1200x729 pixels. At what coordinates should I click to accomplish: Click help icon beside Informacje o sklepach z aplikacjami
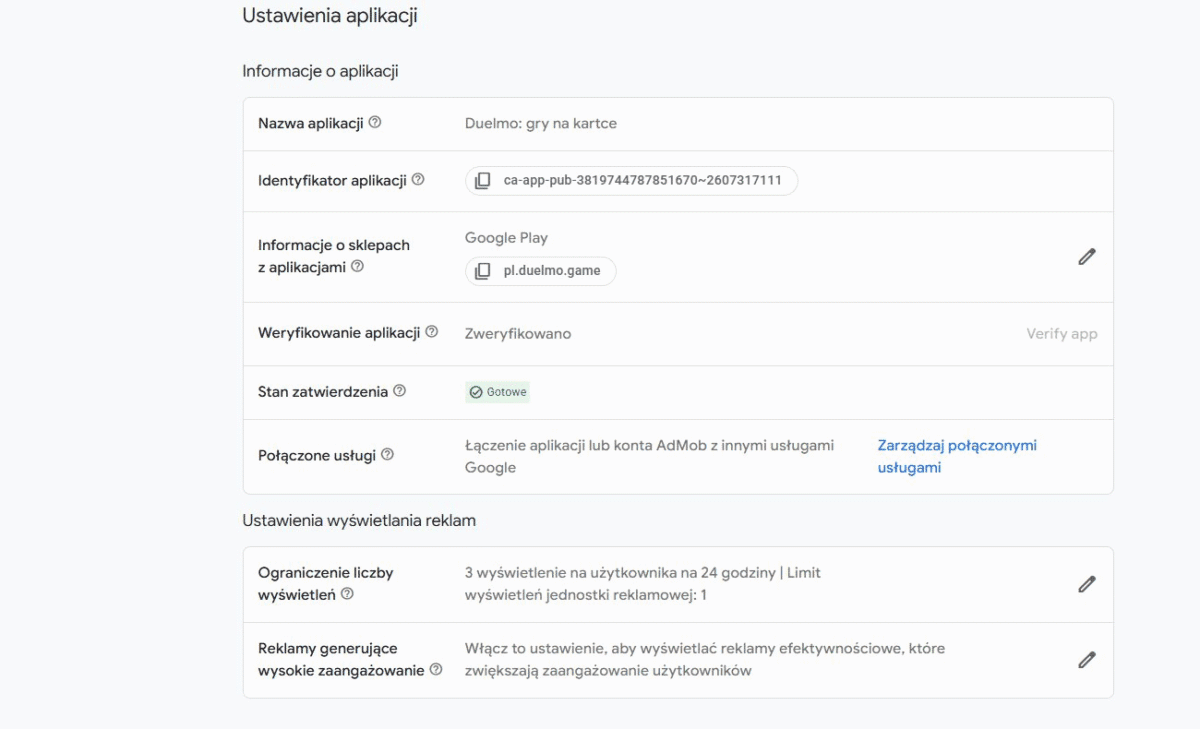(357, 267)
